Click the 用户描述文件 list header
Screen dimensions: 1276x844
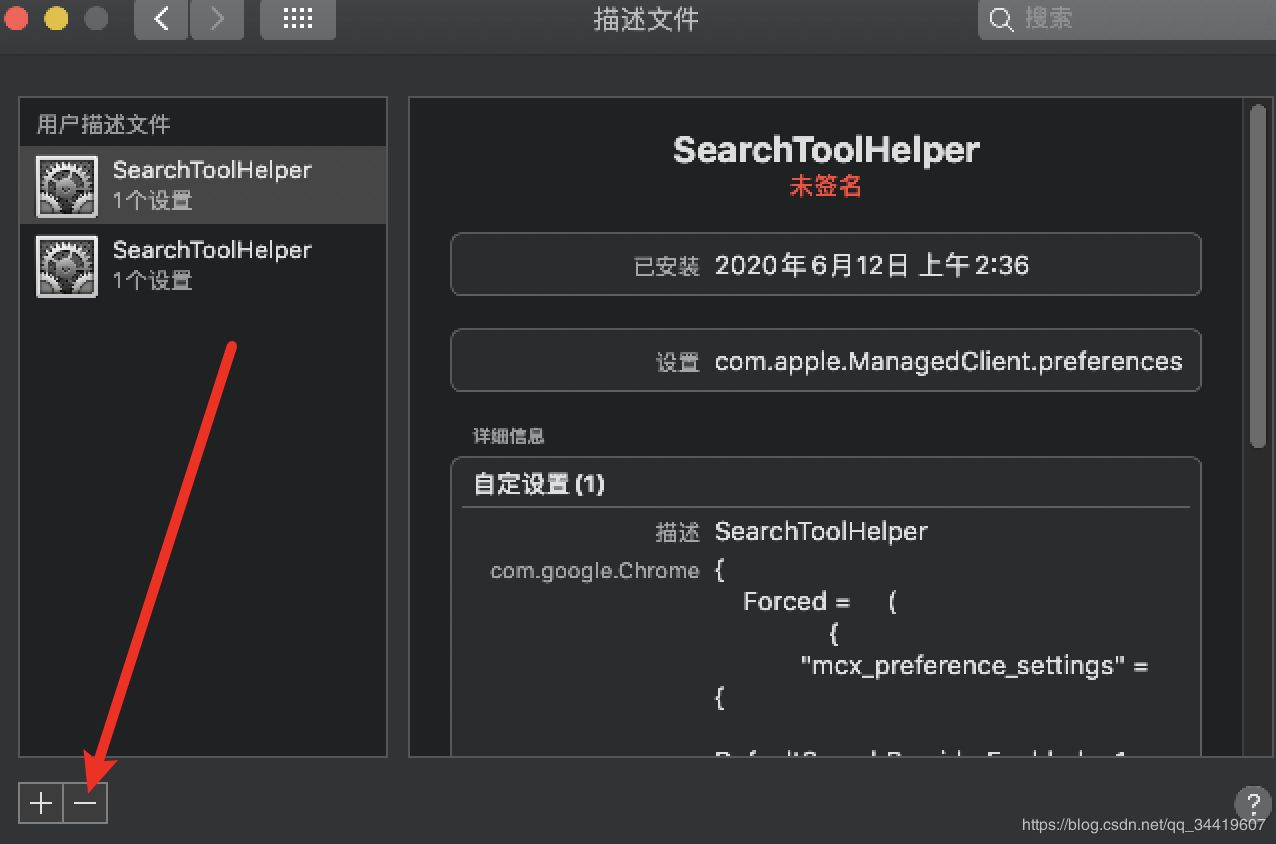(x=104, y=124)
